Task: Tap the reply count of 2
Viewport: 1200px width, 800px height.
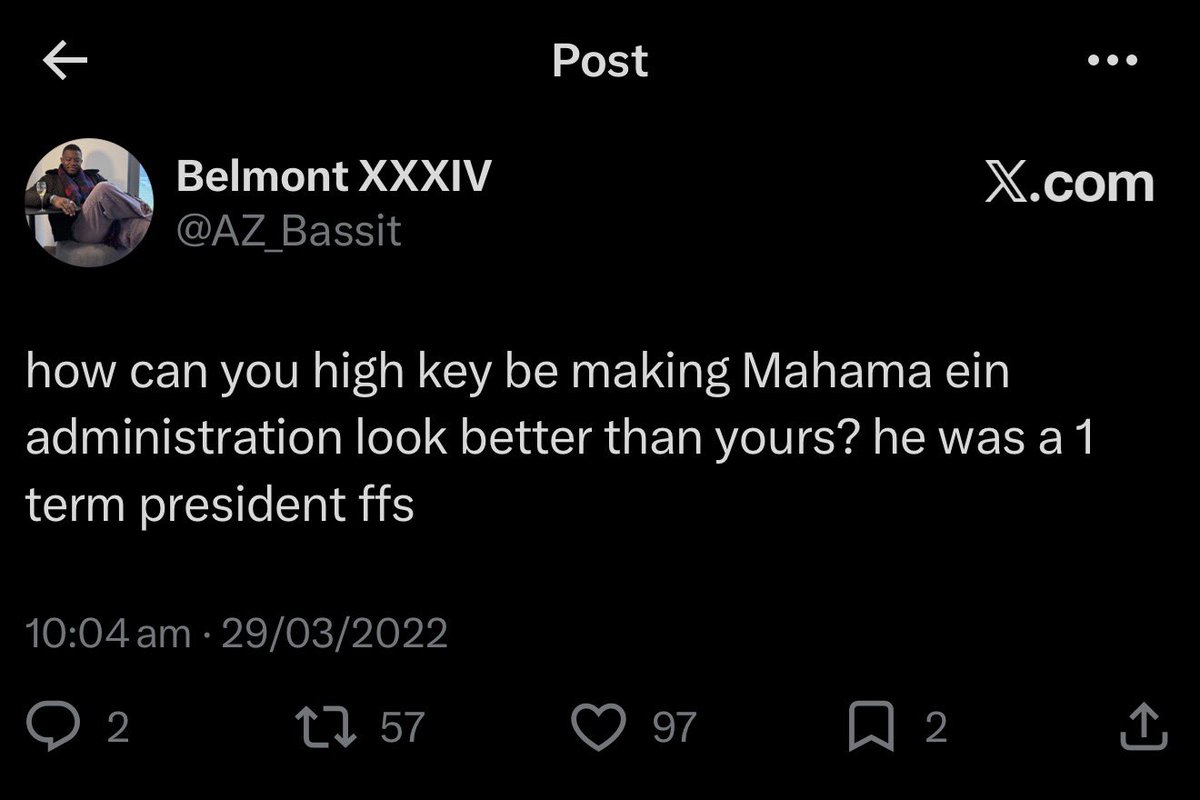Action: click(117, 728)
